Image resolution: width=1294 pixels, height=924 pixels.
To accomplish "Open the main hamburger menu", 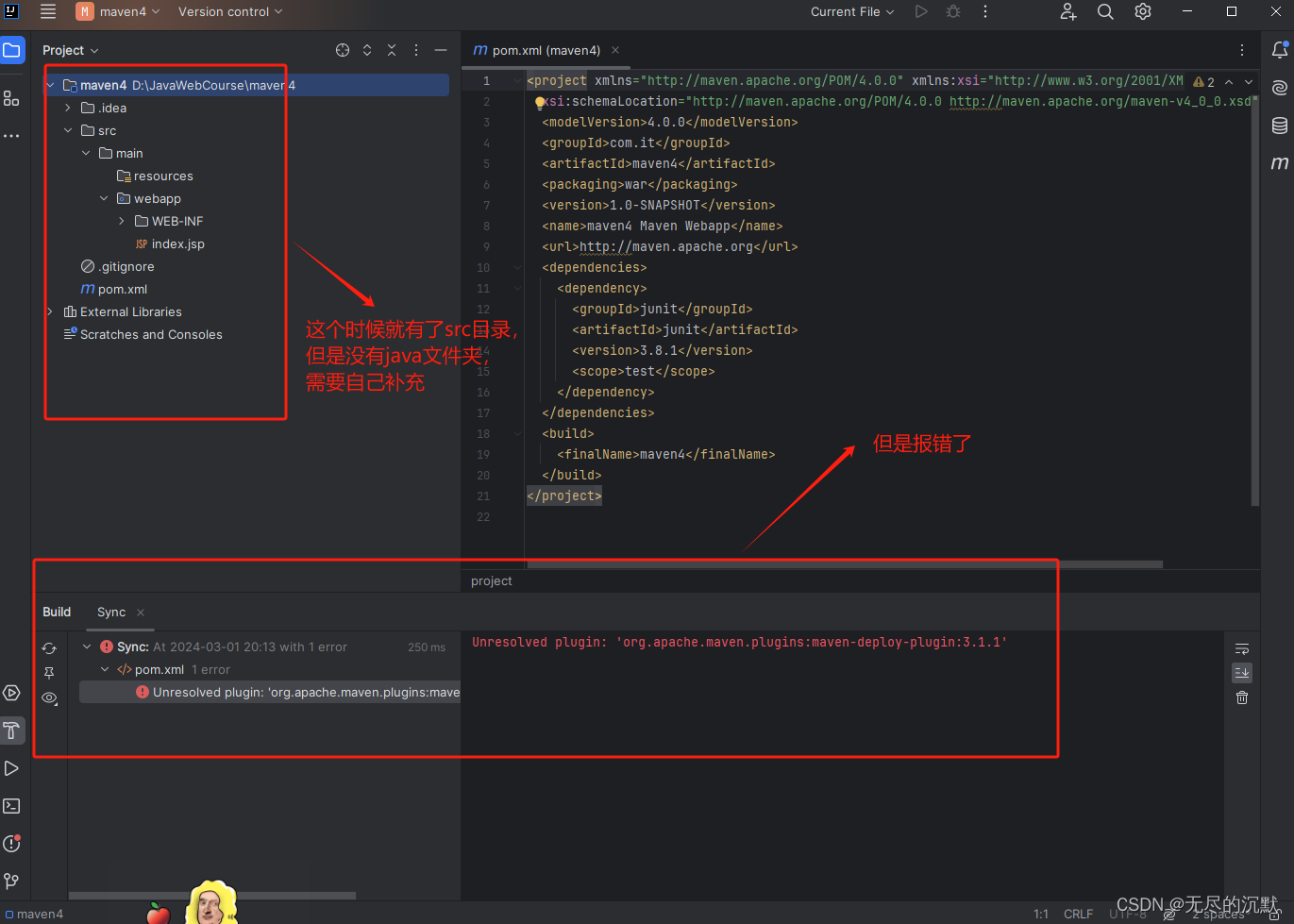I will click(48, 11).
